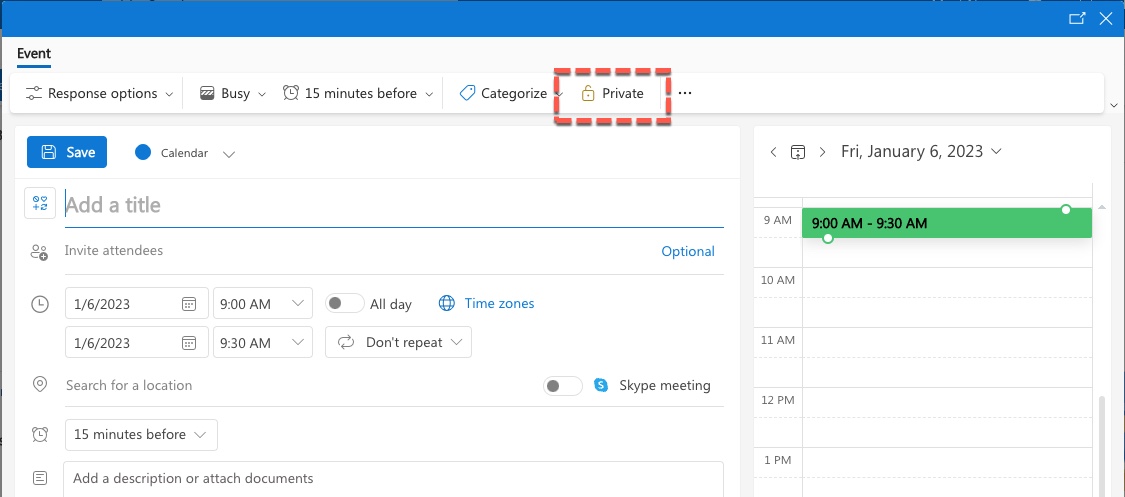The image size is (1125, 497).
Task: Select the 9:00 AM - 9:30 AM event block
Action: [x=947, y=223]
